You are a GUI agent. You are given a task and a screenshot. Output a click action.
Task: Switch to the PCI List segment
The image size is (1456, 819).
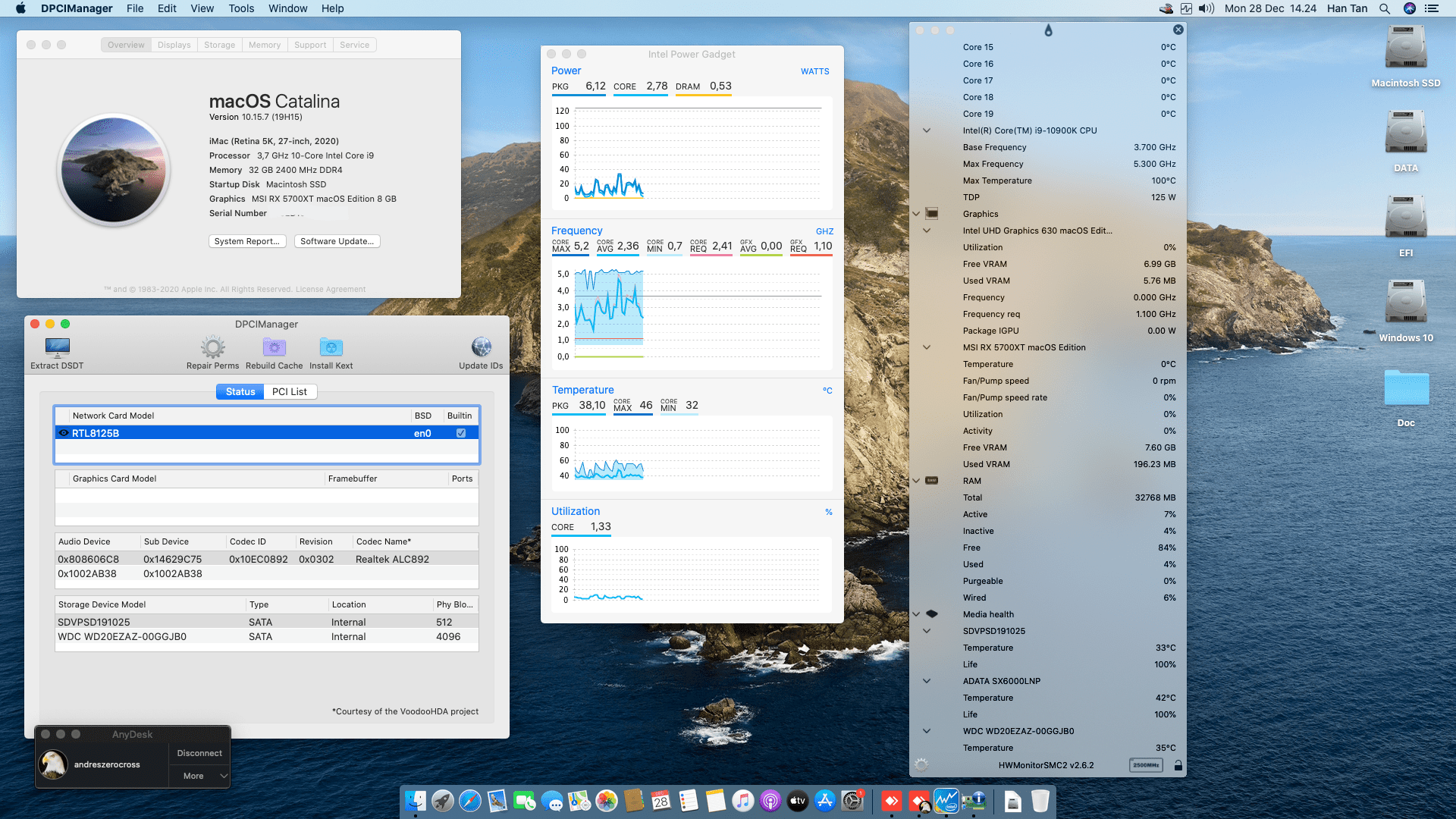click(290, 392)
